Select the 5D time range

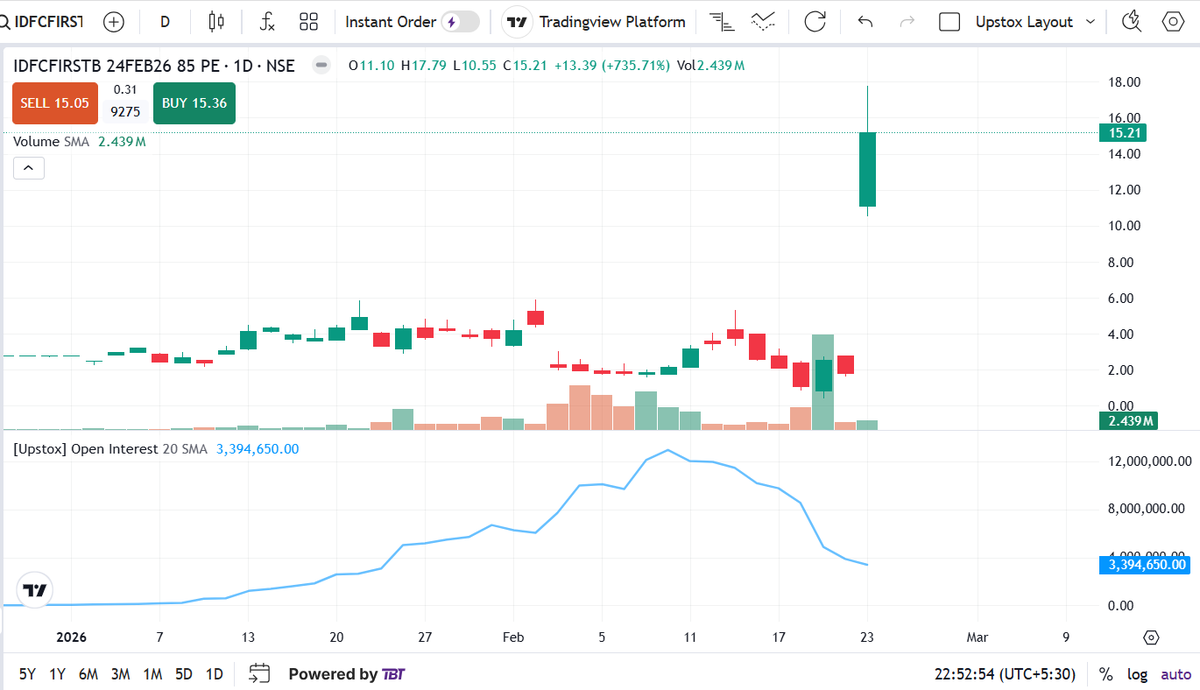coord(183,674)
